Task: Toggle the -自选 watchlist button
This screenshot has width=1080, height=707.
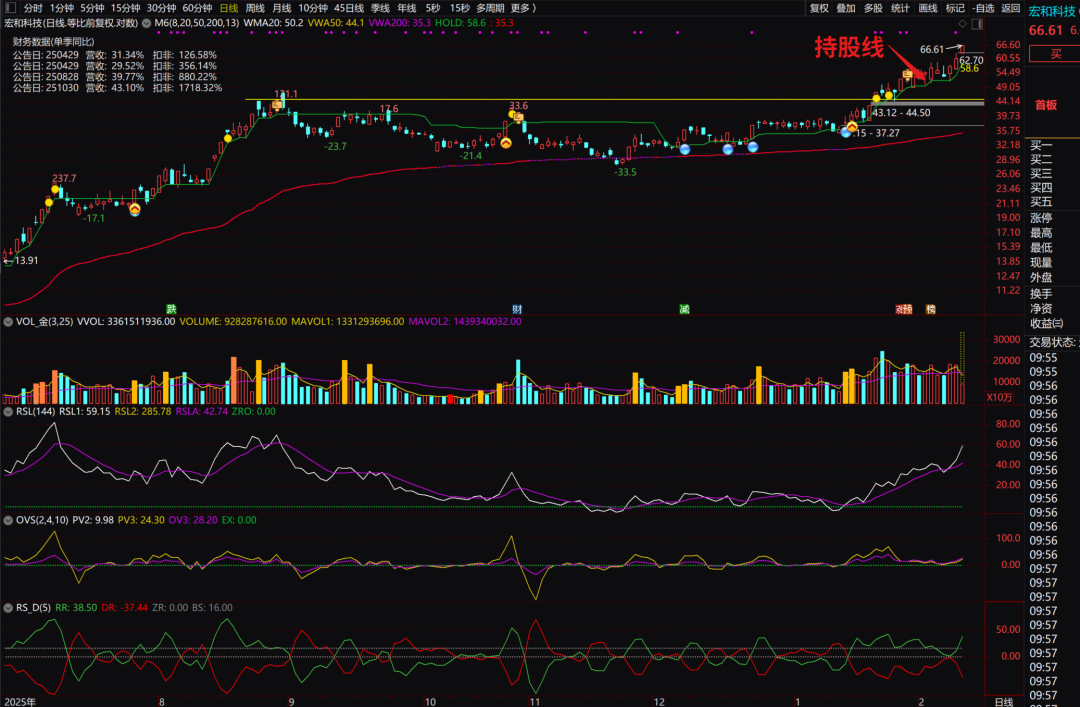Action: point(983,8)
